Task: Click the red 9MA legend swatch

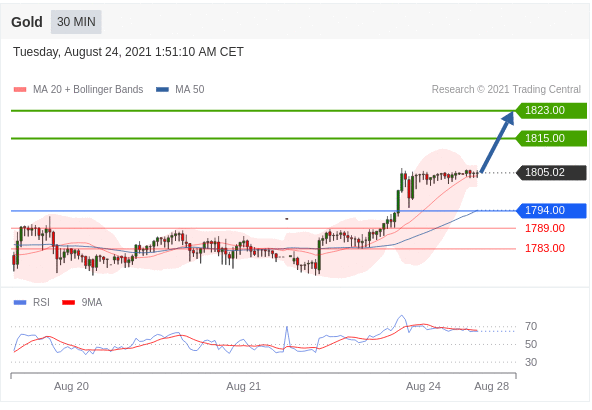Action: click(68, 302)
